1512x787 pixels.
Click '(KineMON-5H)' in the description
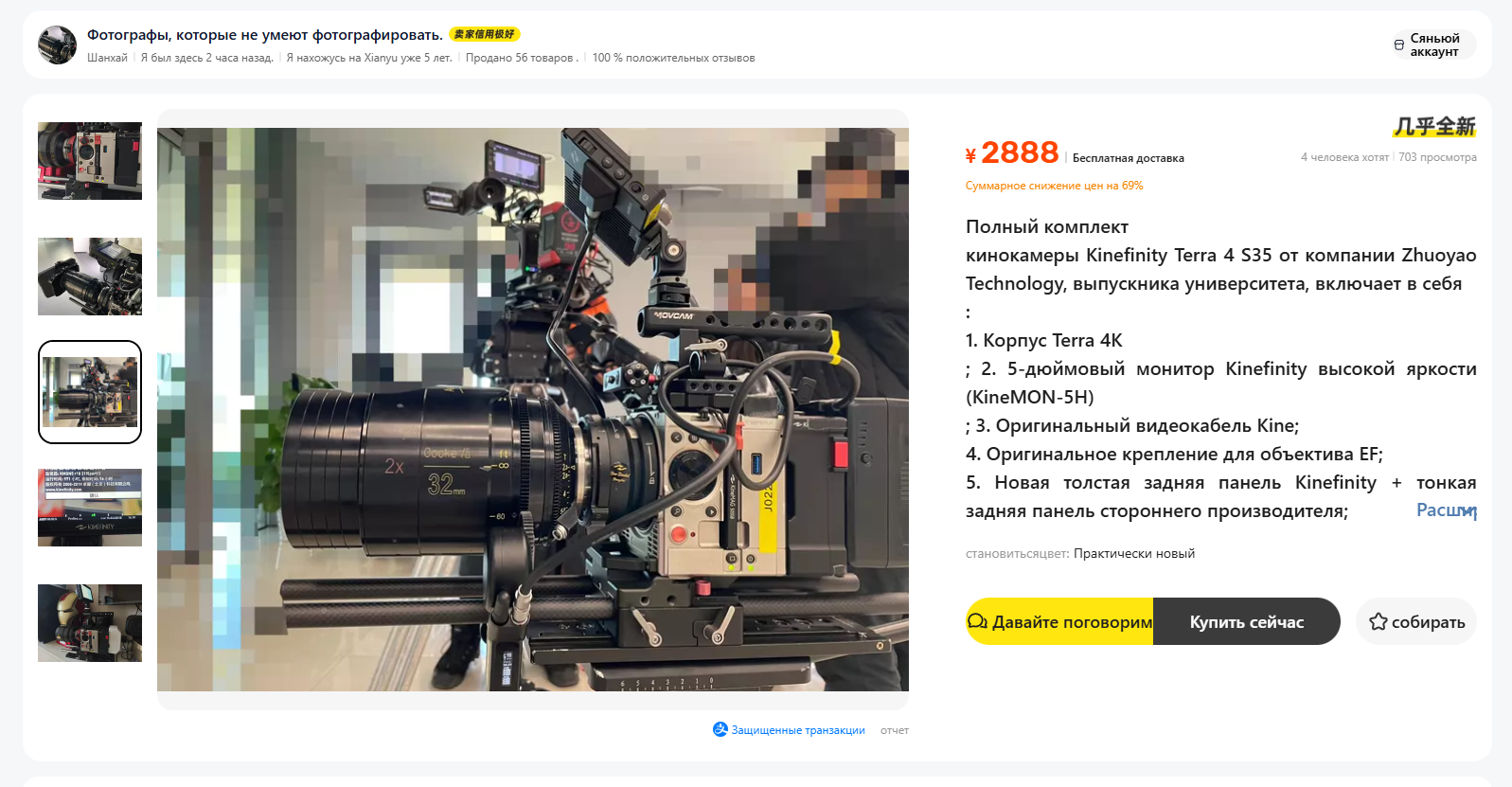click(1030, 397)
